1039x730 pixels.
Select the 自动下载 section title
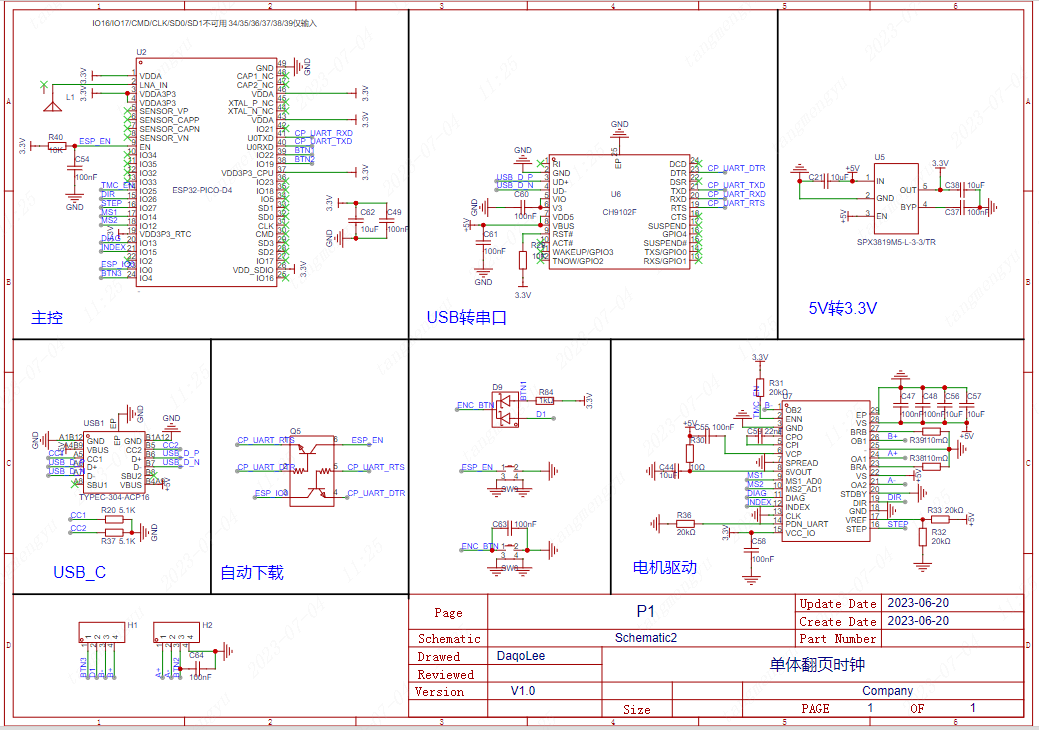[252, 572]
